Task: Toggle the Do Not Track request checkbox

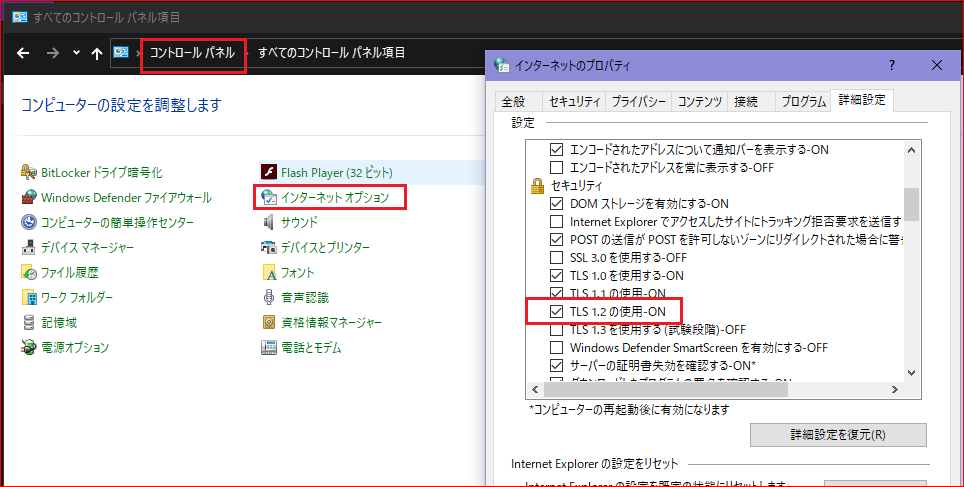Action: coord(556,221)
